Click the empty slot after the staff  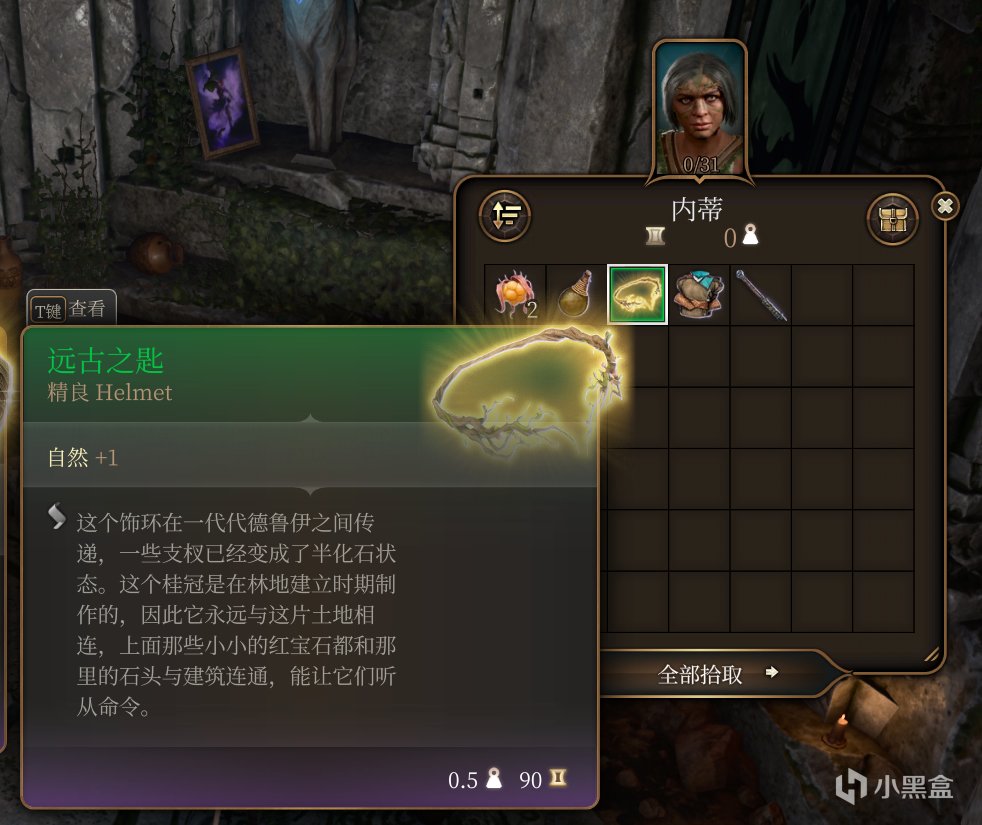[x=822, y=294]
